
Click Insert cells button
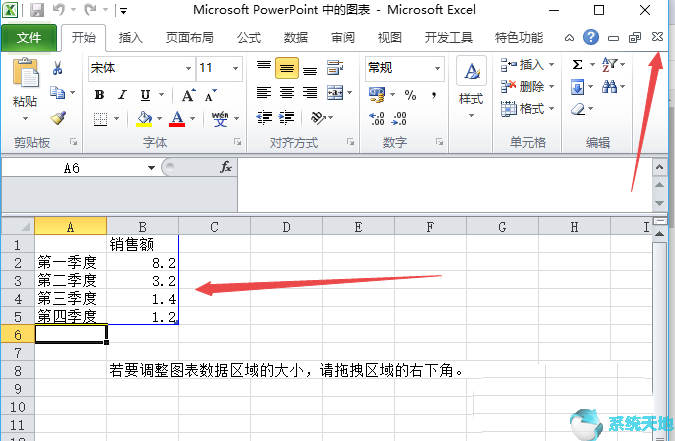pos(527,65)
